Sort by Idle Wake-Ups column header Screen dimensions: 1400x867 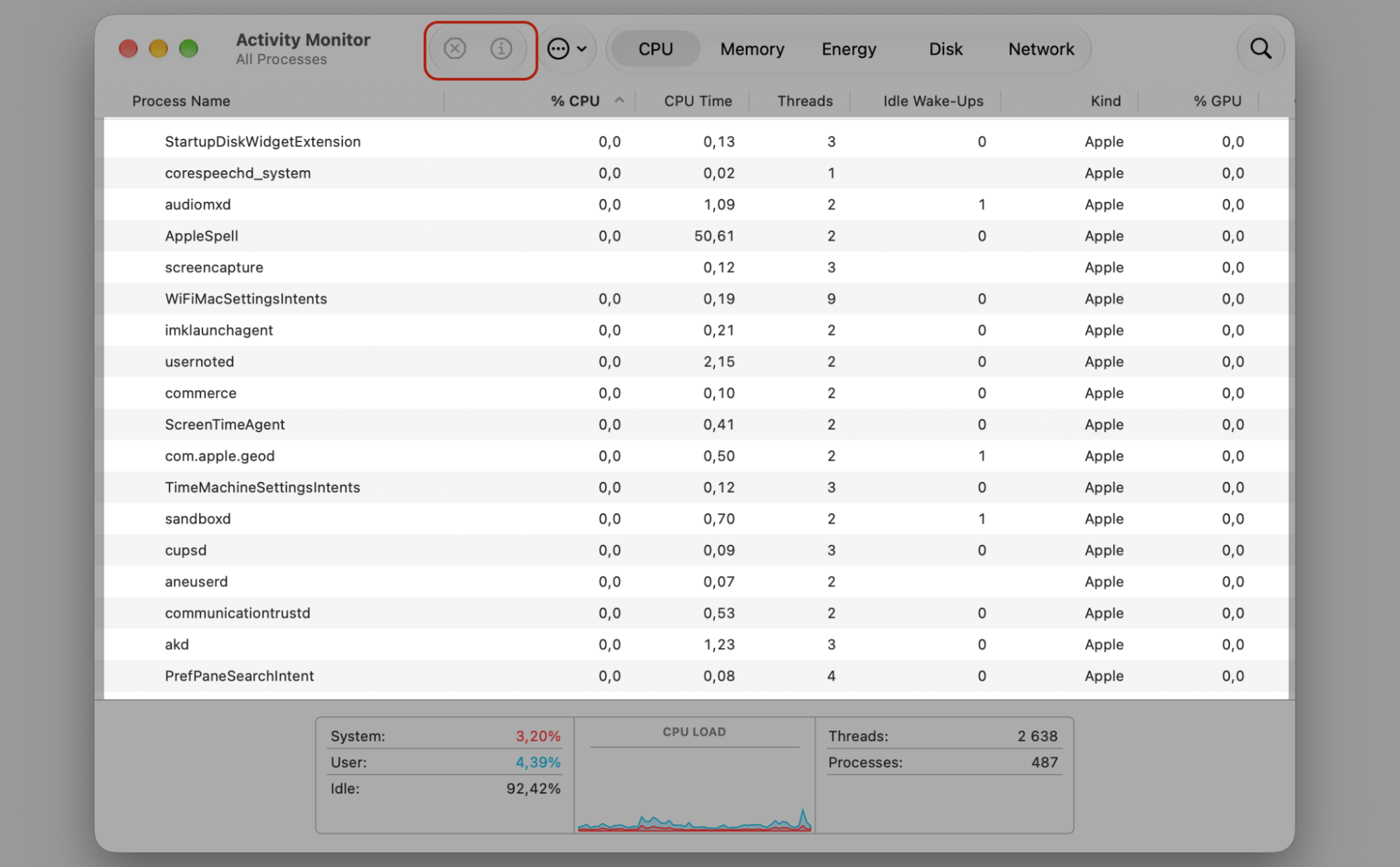(933, 101)
